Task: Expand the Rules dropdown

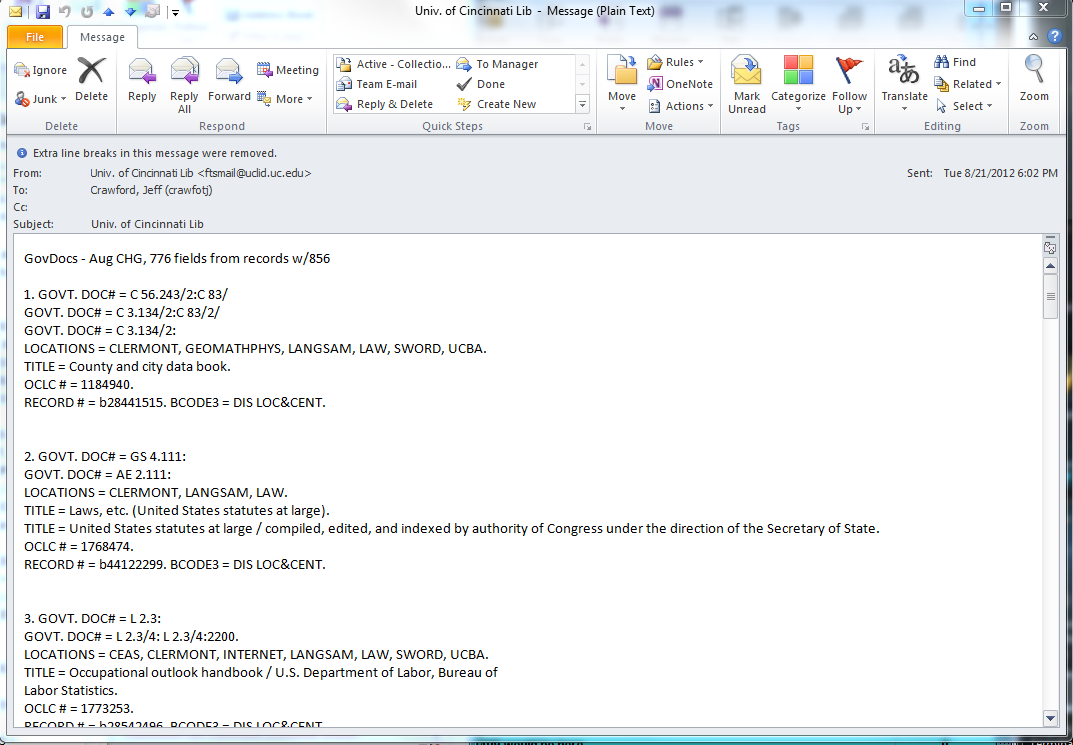Action: pyautogui.click(x=675, y=62)
